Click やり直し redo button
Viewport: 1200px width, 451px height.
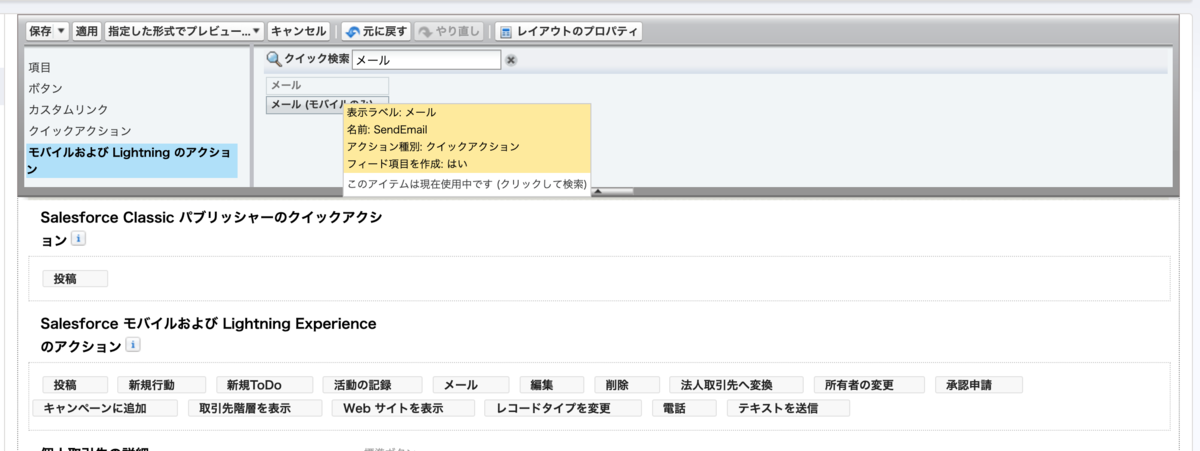point(450,32)
